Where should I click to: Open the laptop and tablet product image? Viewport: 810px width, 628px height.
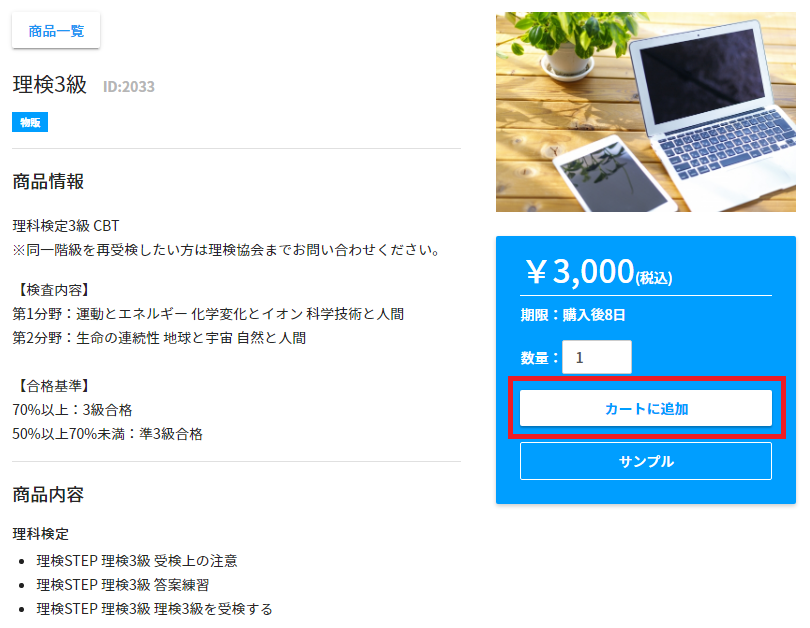(646, 112)
